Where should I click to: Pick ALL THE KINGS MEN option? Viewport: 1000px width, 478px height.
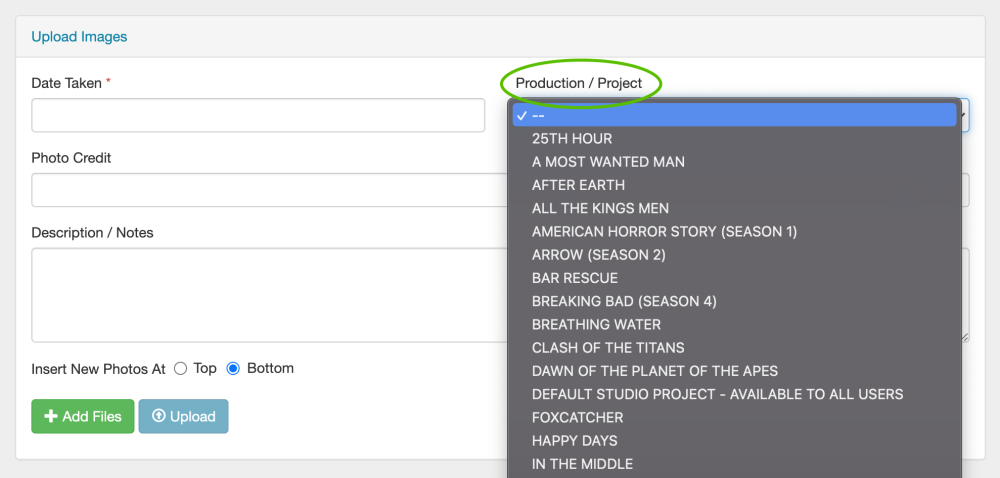point(735,208)
